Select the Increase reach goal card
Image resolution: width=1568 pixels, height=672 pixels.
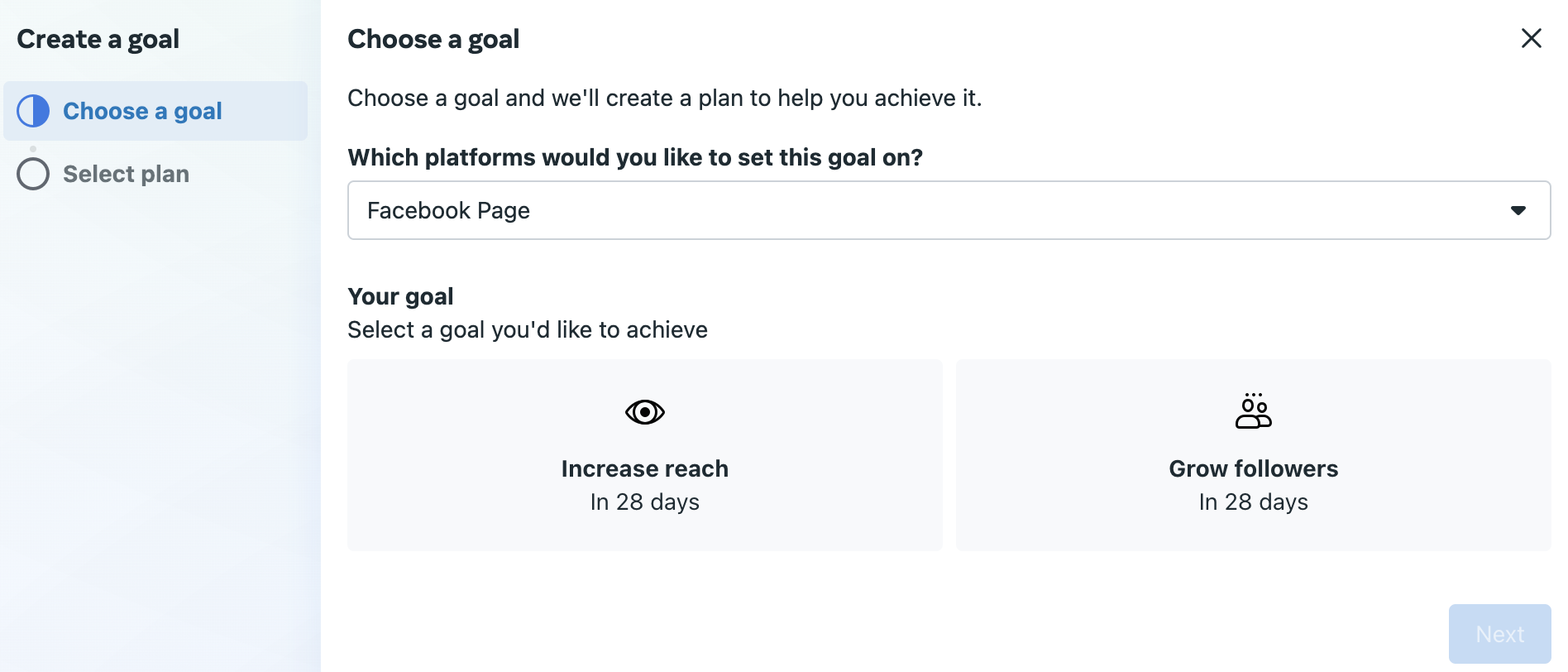[x=645, y=454]
